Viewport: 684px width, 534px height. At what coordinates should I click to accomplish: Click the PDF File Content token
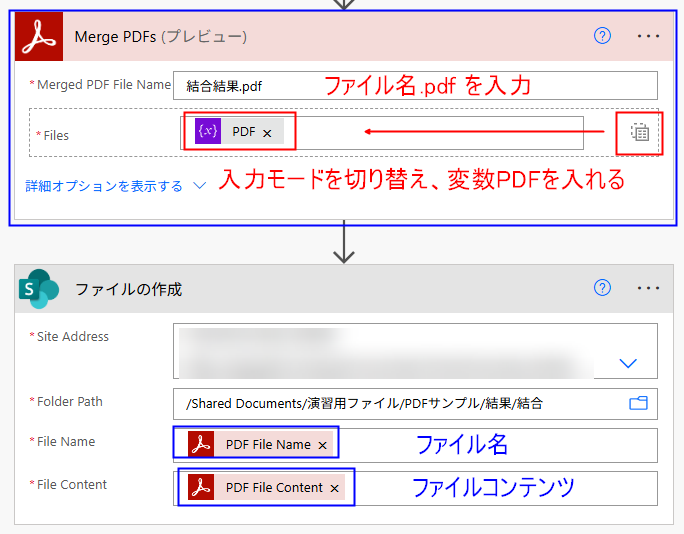pos(266,487)
